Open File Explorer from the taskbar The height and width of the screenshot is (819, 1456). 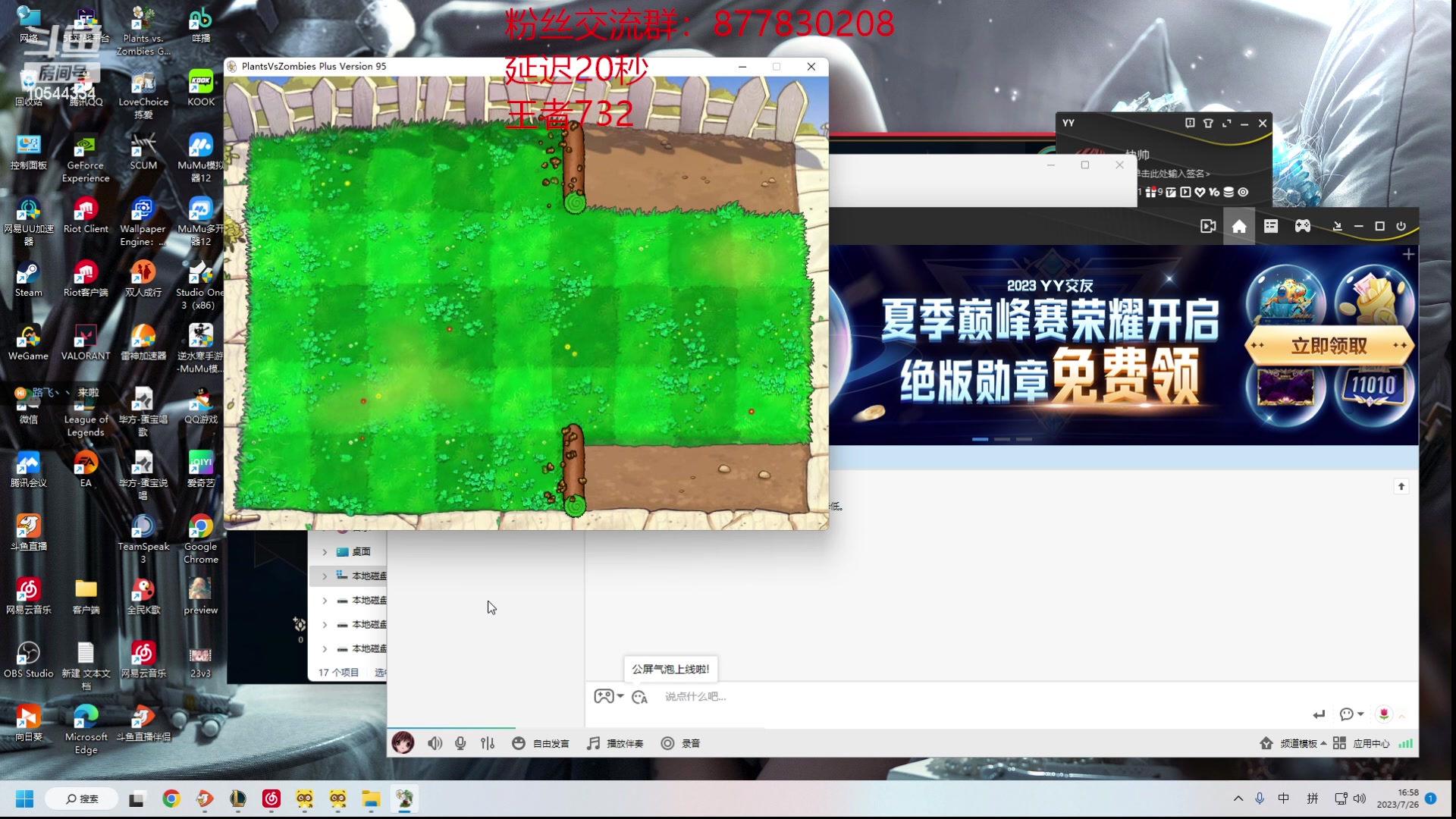point(371,799)
